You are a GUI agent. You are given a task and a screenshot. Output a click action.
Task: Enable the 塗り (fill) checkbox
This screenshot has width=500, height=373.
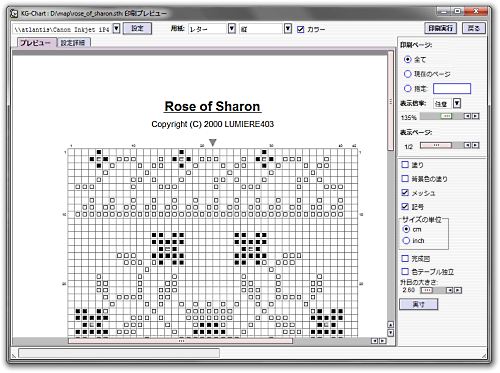[405, 164]
